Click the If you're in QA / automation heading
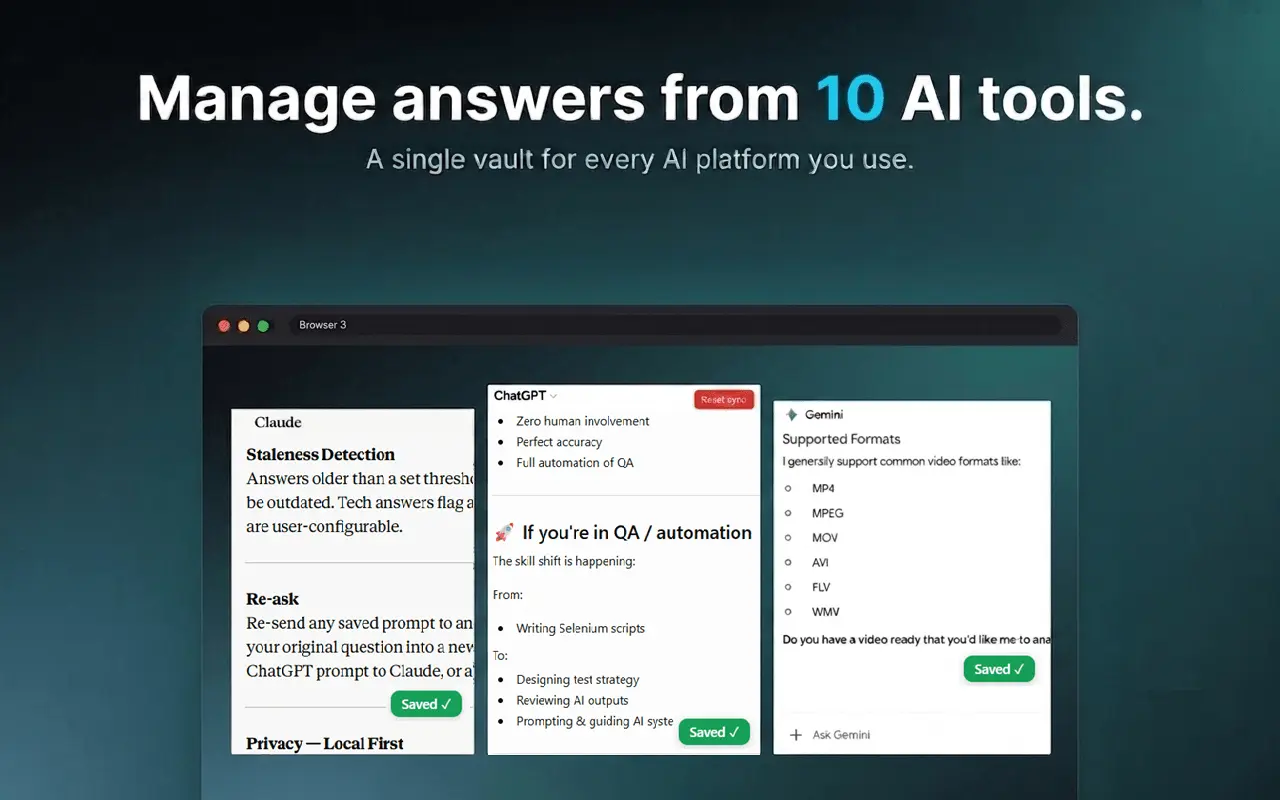The width and height of the screenshot is (1280, 800). [x=637, y=532]
